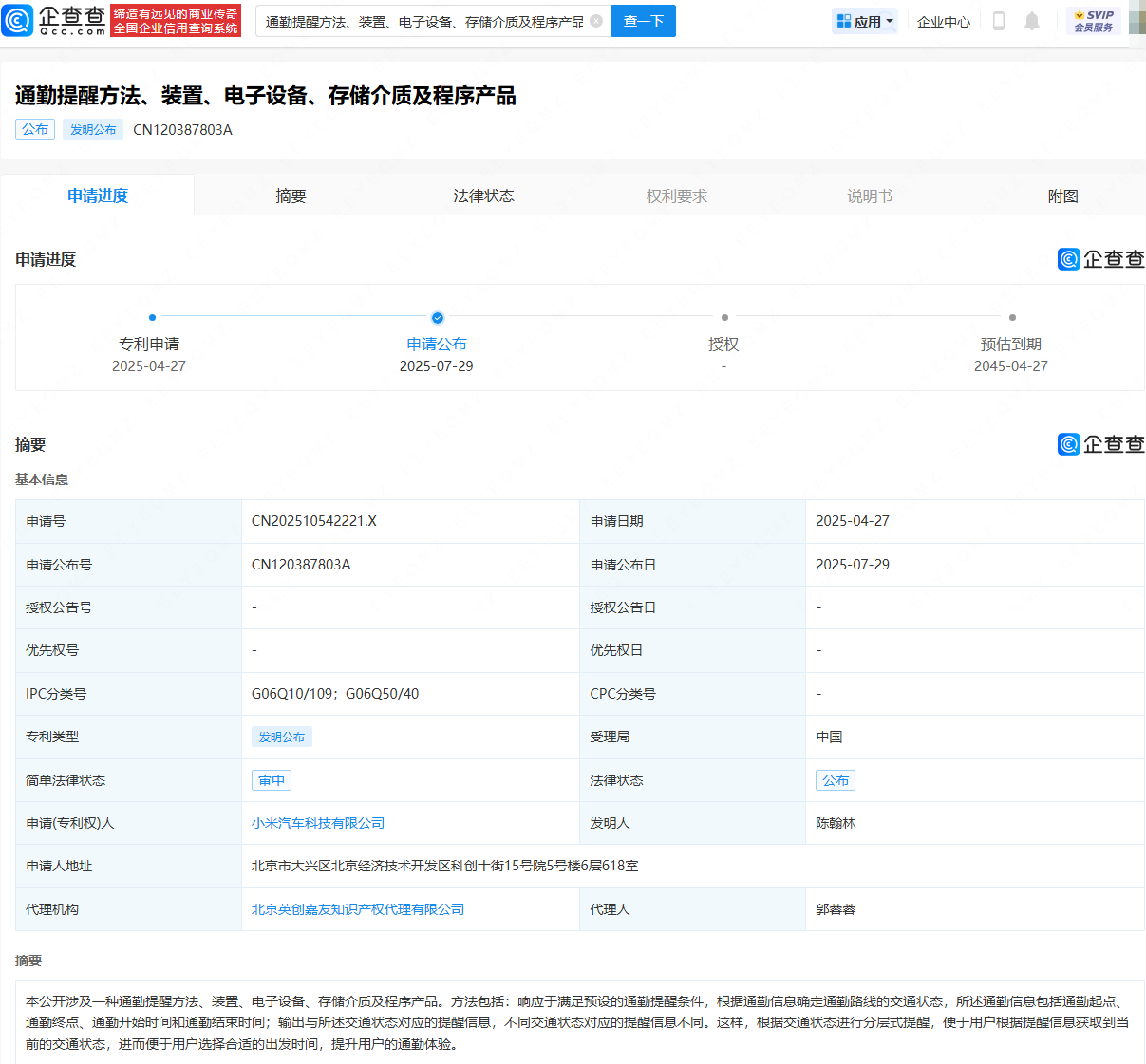The height and width of the screenshot is (1064, 1146).
Task: Open the mobile phone app icon
Action: (x=999, y=21)
